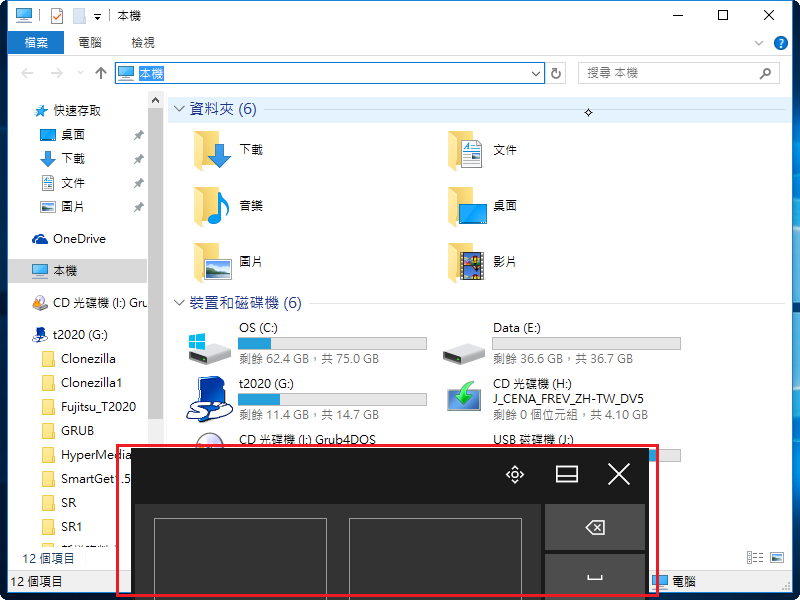Click the move icon on handwriting panel
Screen dimensions: 800x600
(x=515, y=475)
